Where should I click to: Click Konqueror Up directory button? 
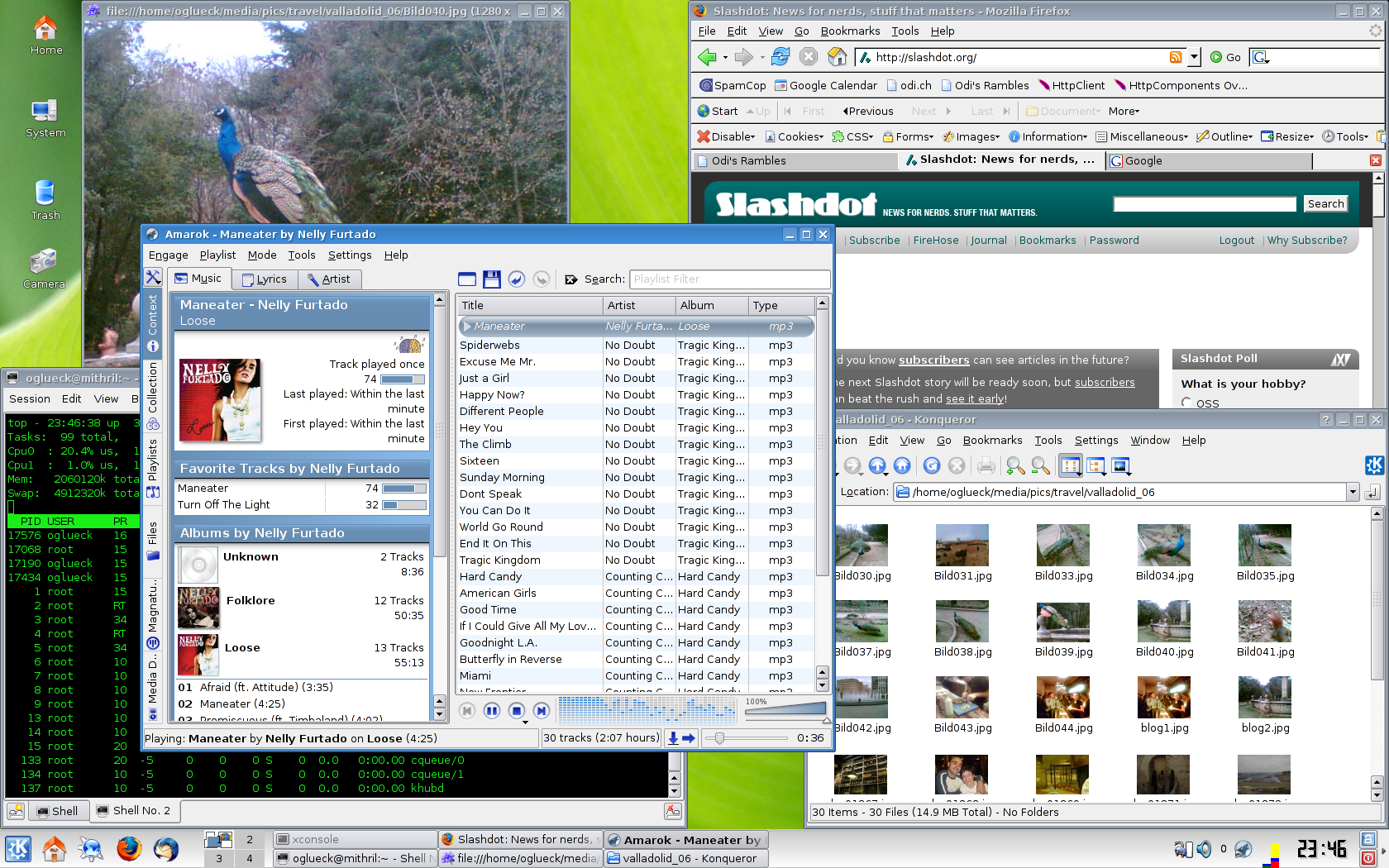877,465
